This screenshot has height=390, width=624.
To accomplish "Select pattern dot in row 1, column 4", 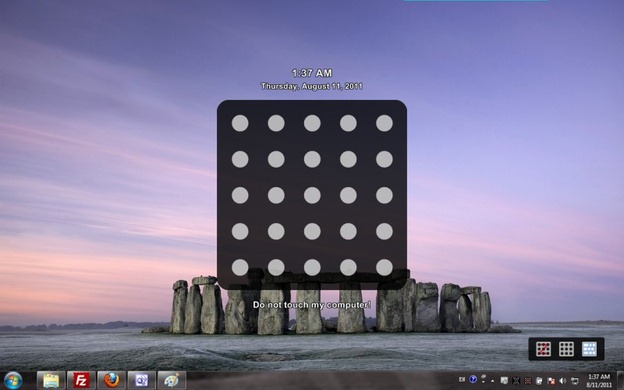I will [x=348, y=123].
